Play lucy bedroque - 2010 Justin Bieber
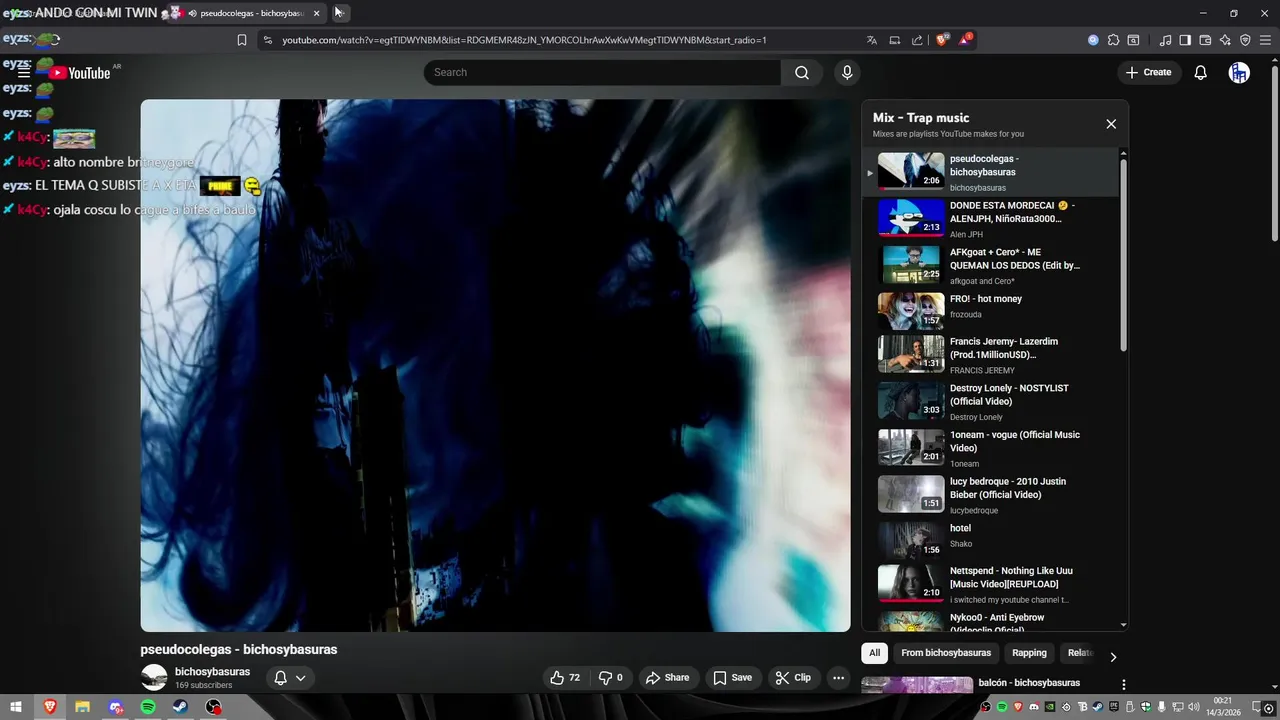 (x=991, y=495)
